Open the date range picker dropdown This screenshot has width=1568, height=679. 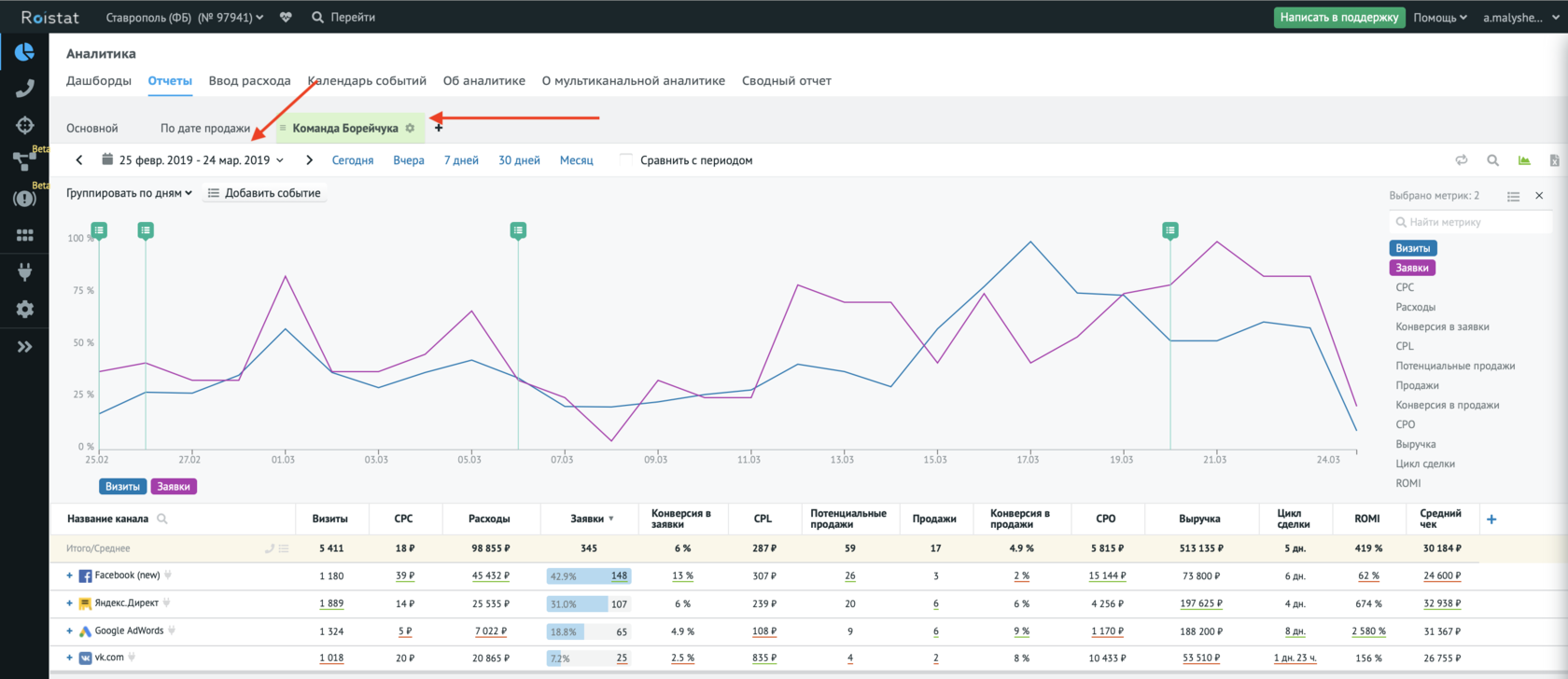tap(192, 160)
